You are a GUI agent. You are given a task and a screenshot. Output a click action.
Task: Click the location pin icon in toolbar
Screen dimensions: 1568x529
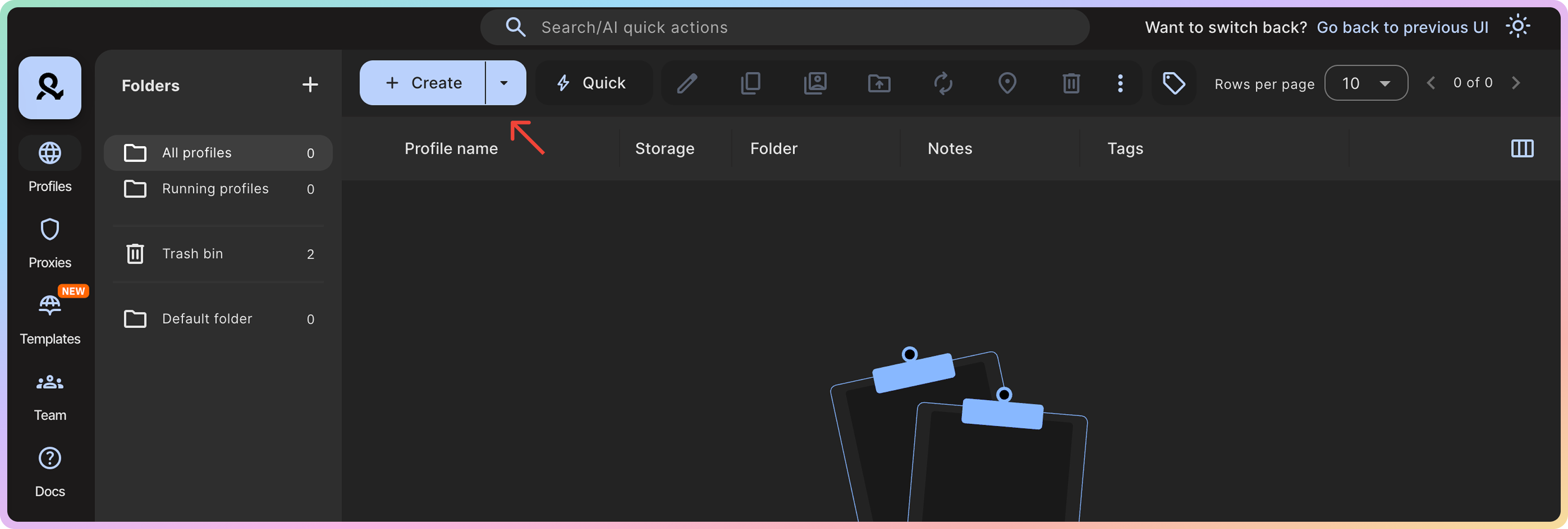tap(1007, 83)
